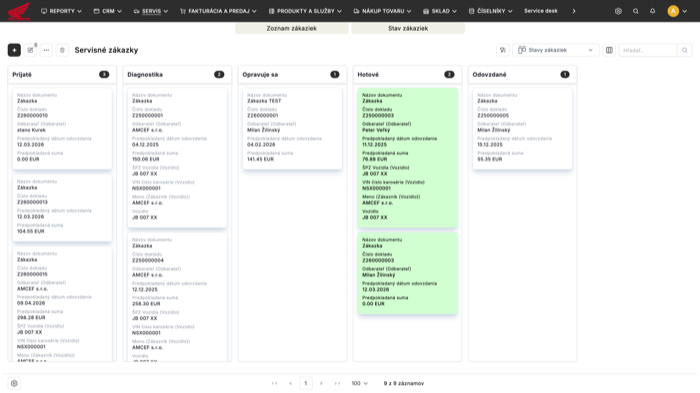Click the Opravuje sa column header
Viewport: 700px width, 393px height.
click(x=292, y=75)
